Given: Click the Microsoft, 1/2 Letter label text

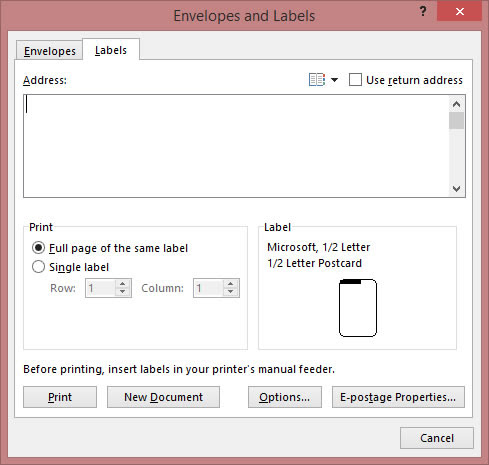Looking at the screenshot, I should [318, 247].
